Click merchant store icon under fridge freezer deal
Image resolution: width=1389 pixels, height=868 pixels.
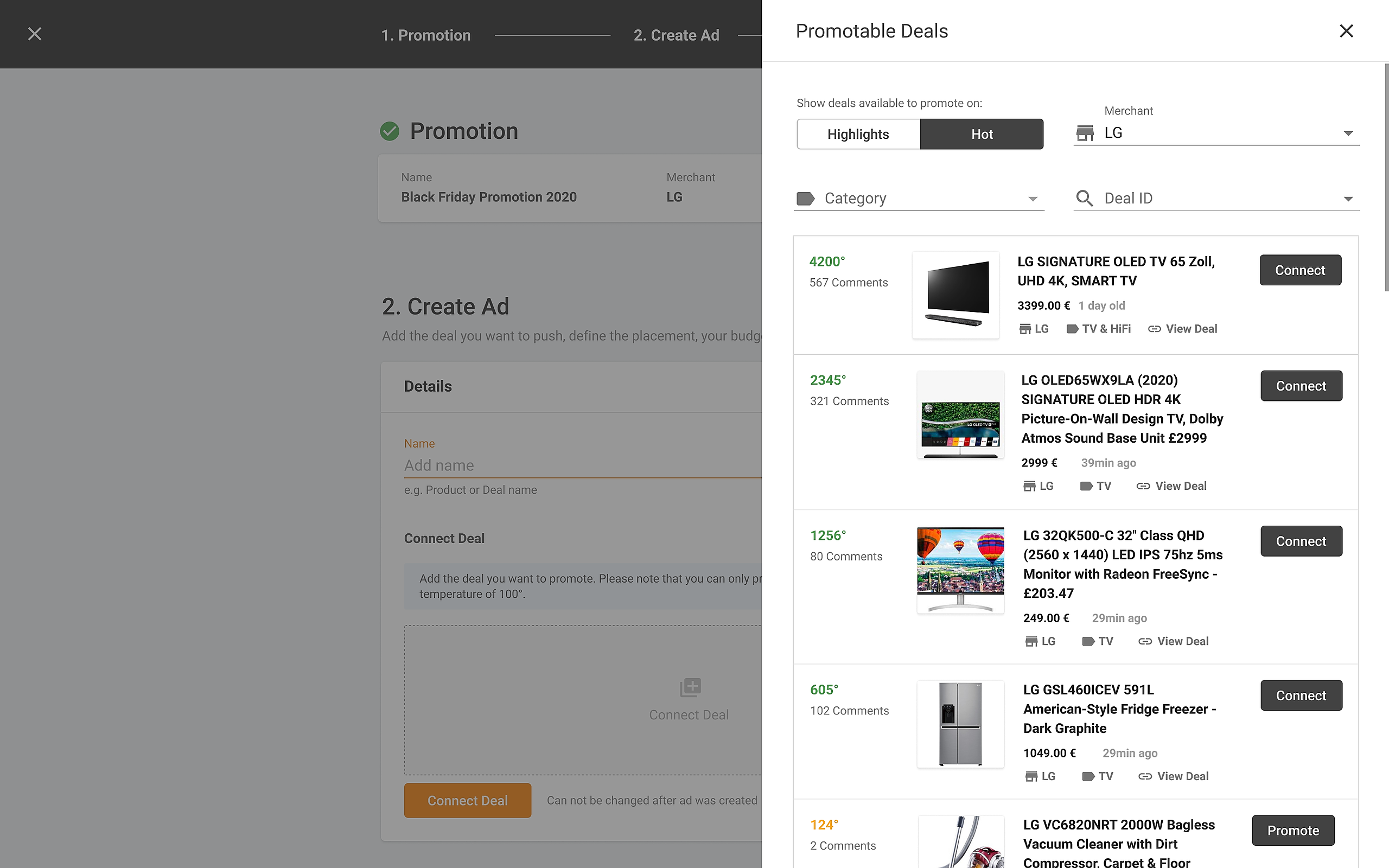tap(1031, 777)
